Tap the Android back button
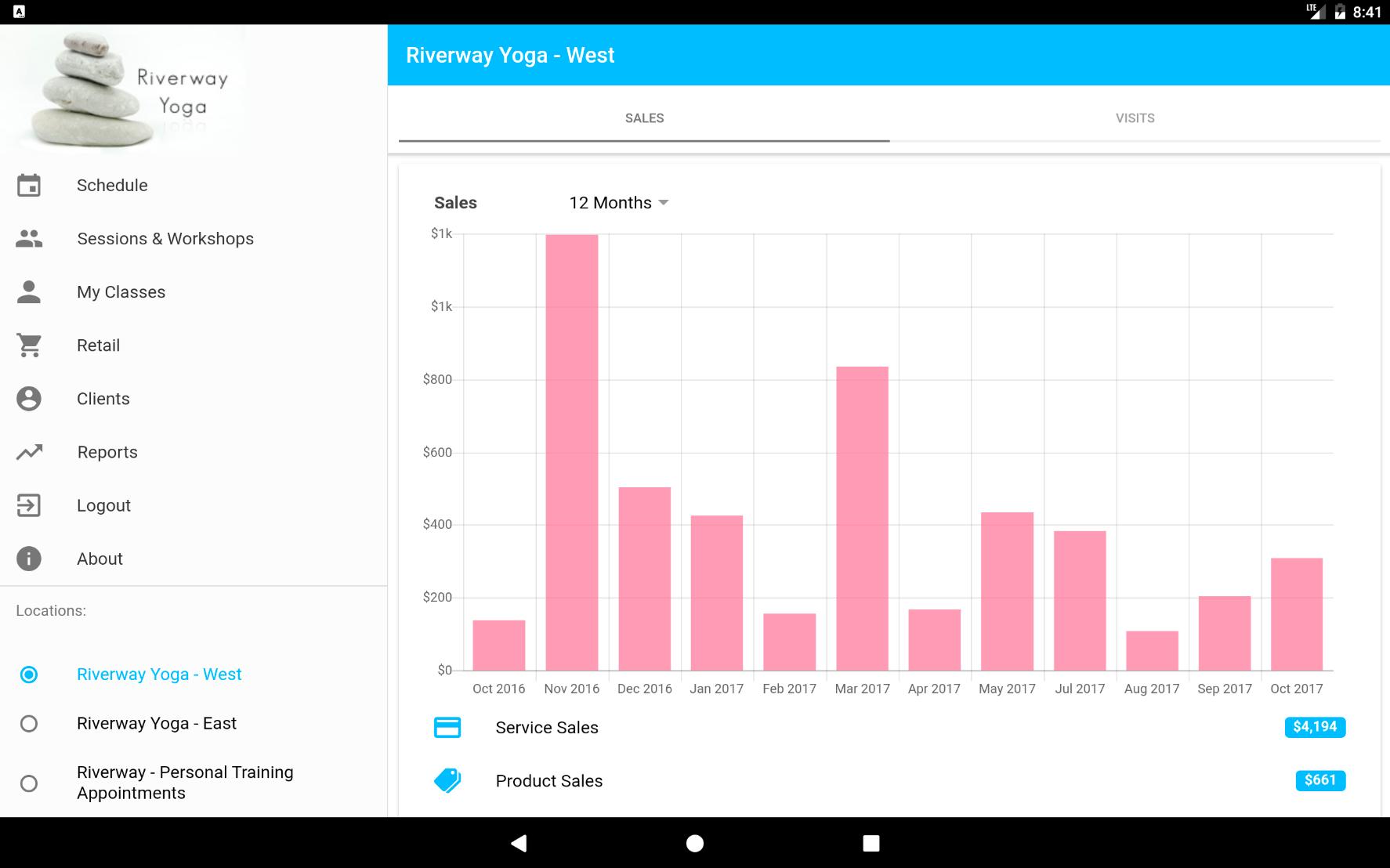Screen dimensions: 1390x868 click(x=519, y=843)
